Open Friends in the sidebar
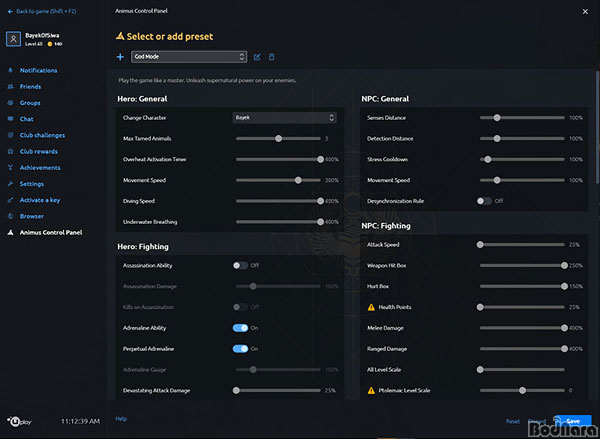 coord(30,86)
